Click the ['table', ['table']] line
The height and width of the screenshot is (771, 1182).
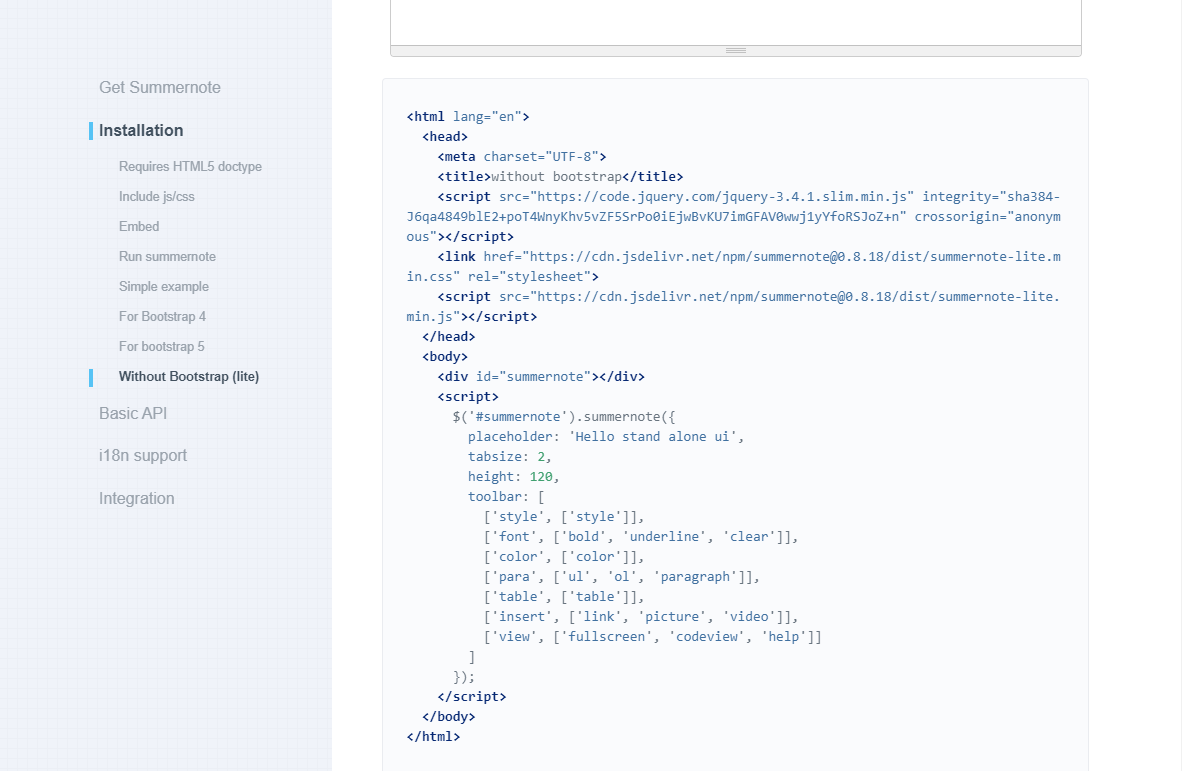click(x=564, y=597)
